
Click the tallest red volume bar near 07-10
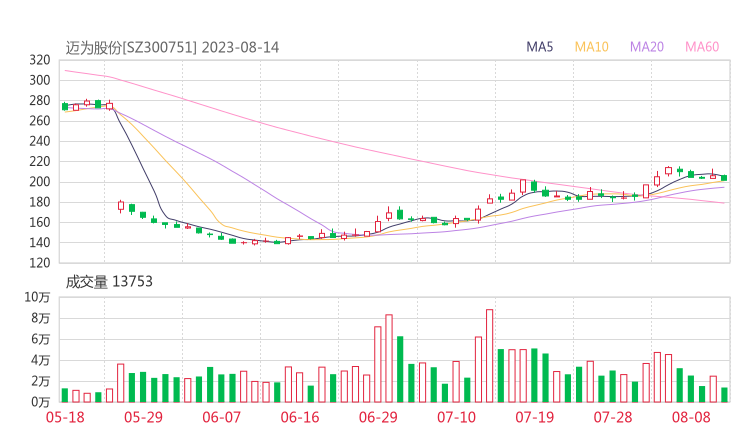(489, 356)
